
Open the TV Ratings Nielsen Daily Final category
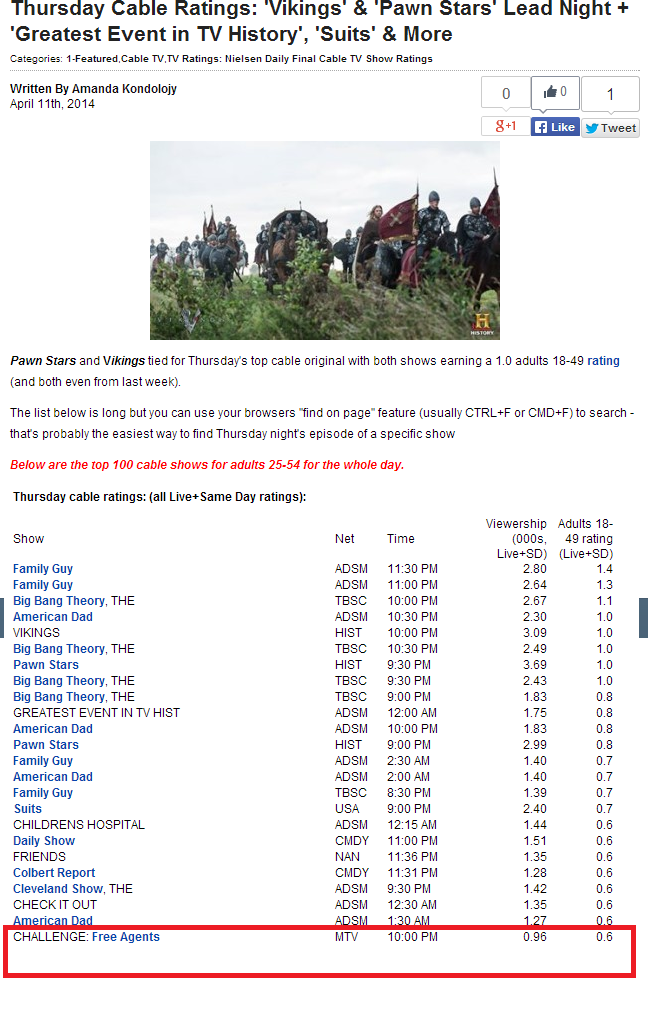pyautogui.click(x=300, y=59)
